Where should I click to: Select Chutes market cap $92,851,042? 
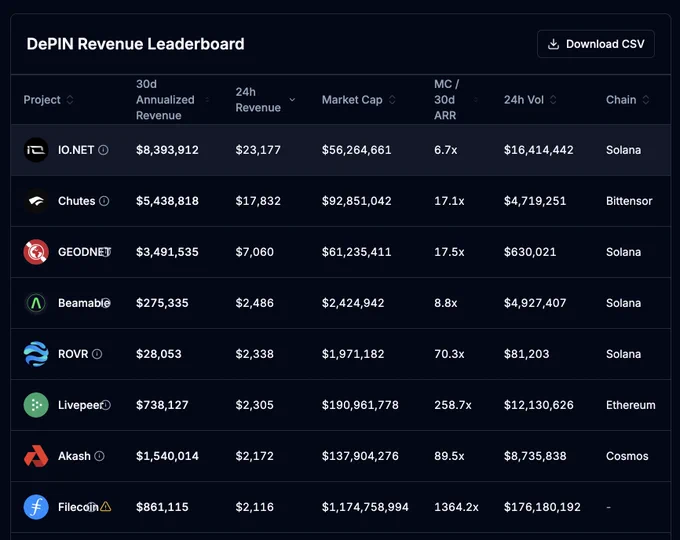point(356,201)
